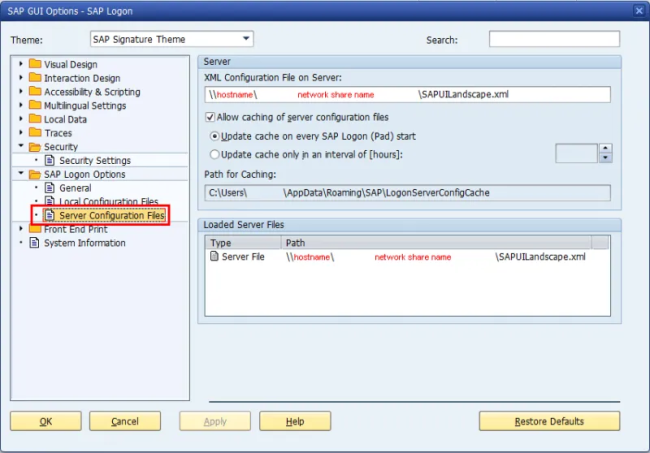Toggle Allow caching of server configuration files
Image resolution: width=650 pixels, height=453 pixels.
click(210, 117)
